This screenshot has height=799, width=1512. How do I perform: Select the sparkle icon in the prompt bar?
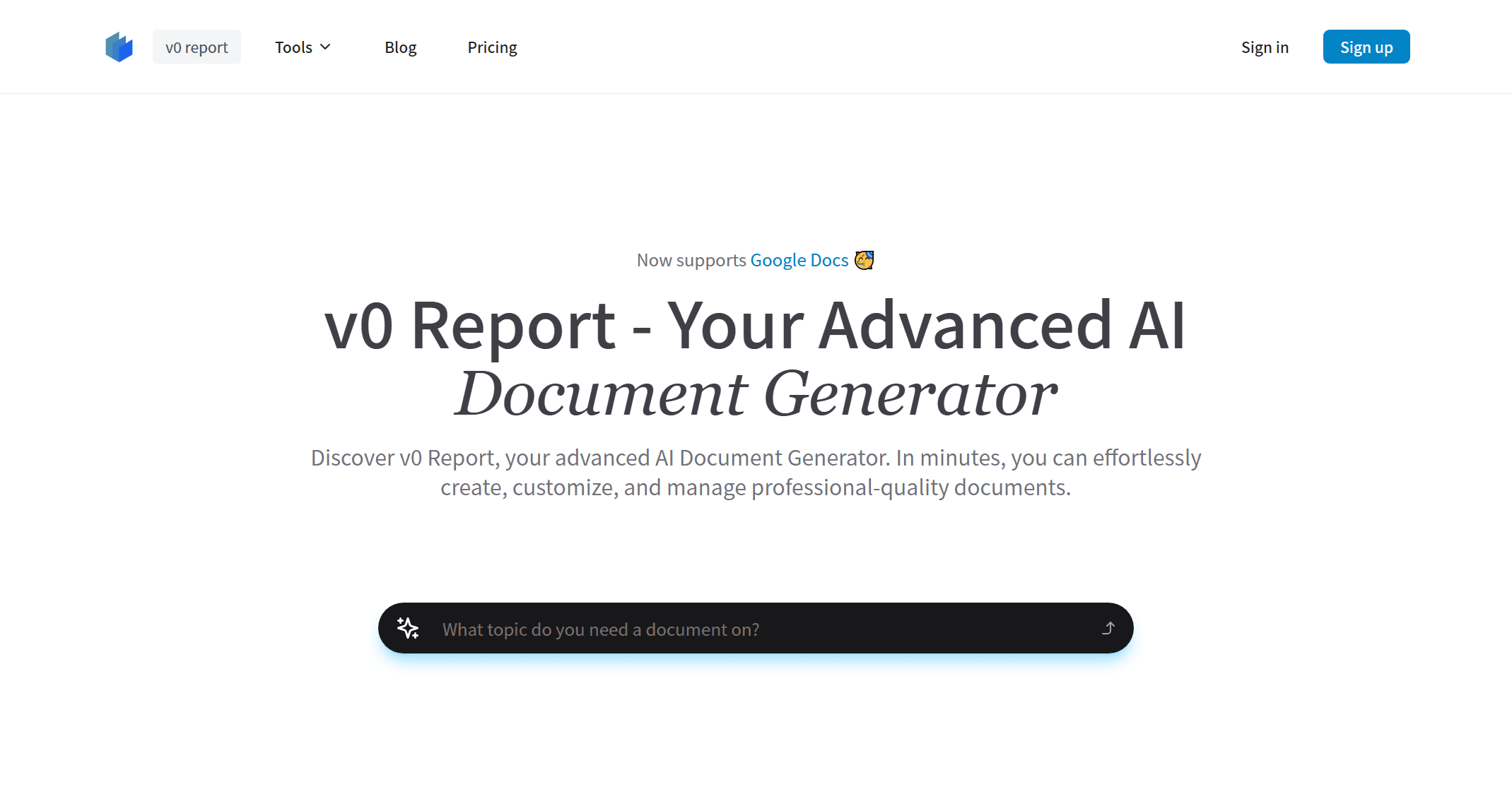(408, 627)
